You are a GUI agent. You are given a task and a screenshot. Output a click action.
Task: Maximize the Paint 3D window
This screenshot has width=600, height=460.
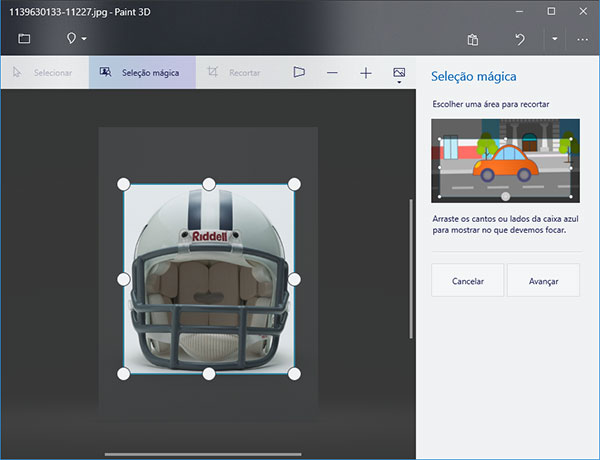(x=551, y=11)
